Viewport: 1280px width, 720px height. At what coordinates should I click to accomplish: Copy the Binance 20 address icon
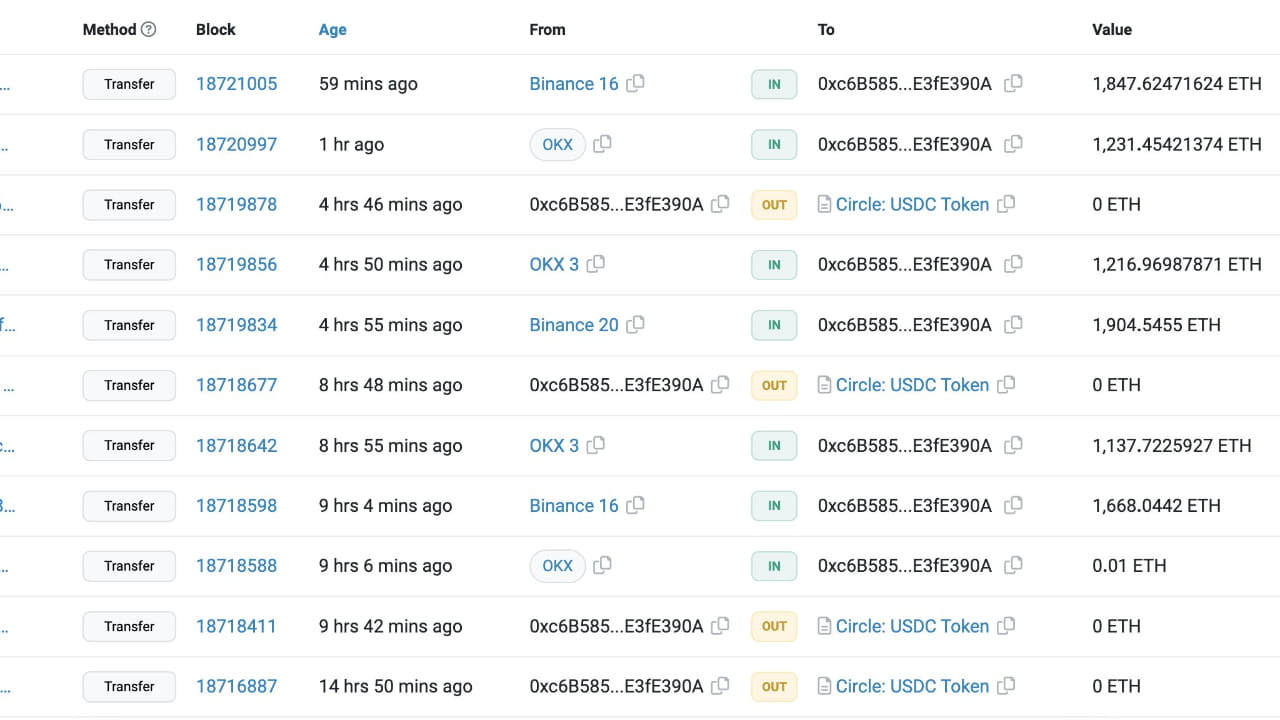coord(635,324)
